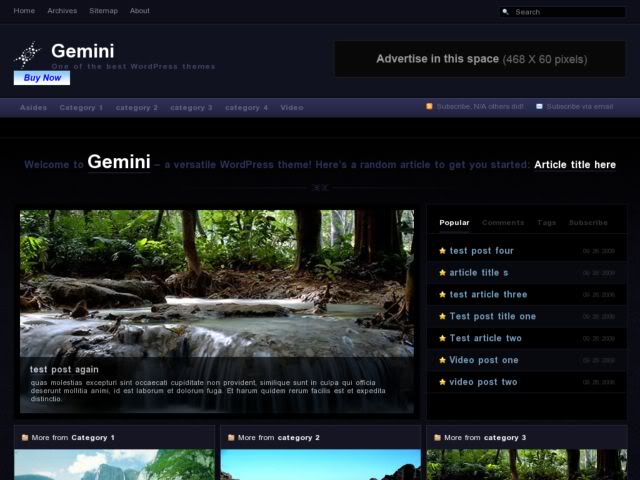Click the 'Advertise in this space' banner
640x480 pixels.
coord(481,59)
